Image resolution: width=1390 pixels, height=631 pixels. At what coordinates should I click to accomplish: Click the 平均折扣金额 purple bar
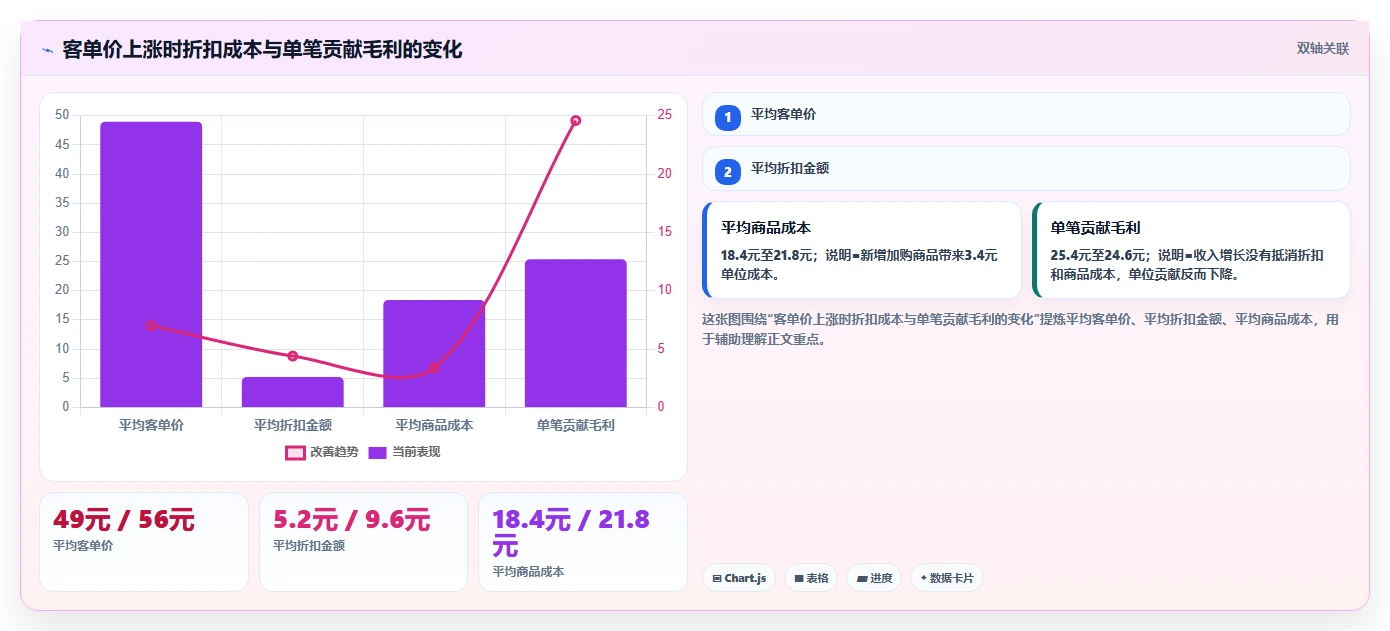(x=293, y=392)
